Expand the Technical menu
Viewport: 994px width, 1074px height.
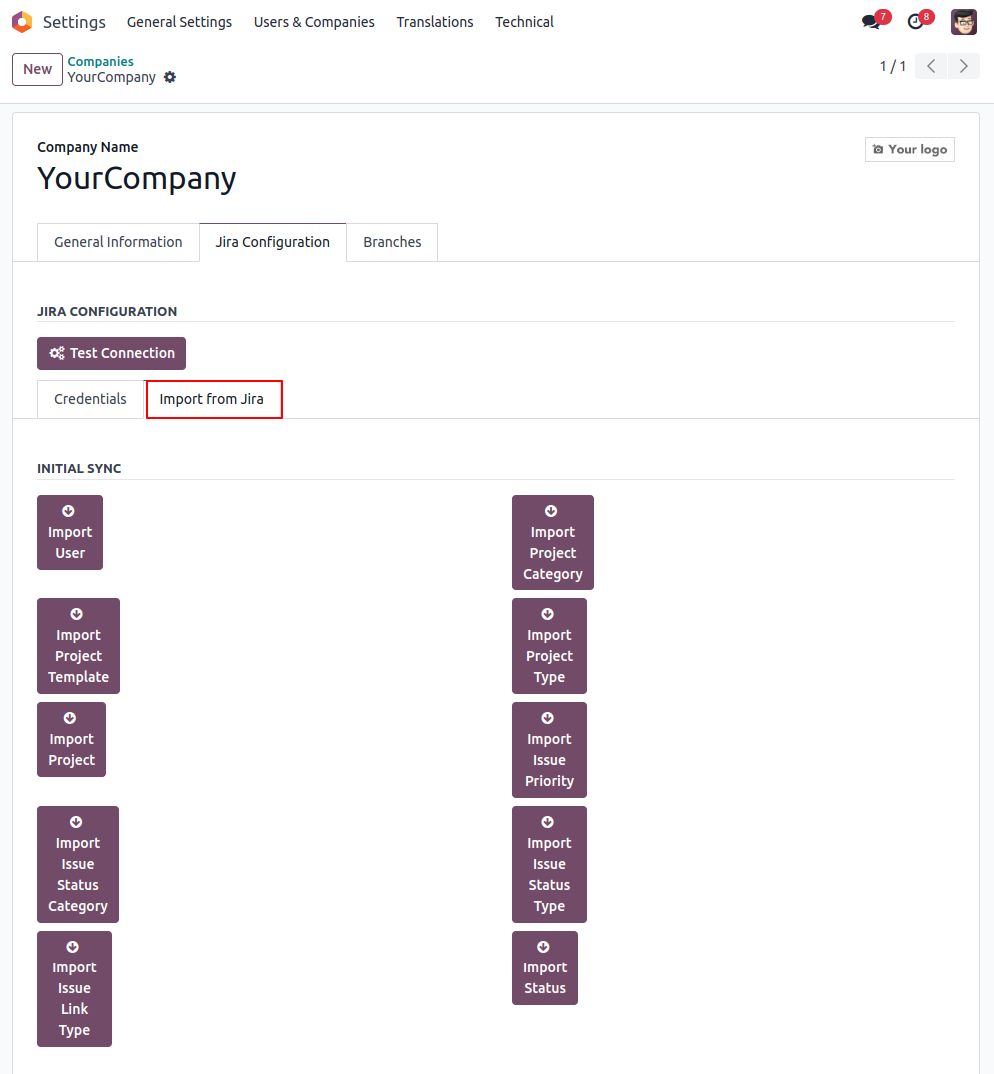coord(524,22)
